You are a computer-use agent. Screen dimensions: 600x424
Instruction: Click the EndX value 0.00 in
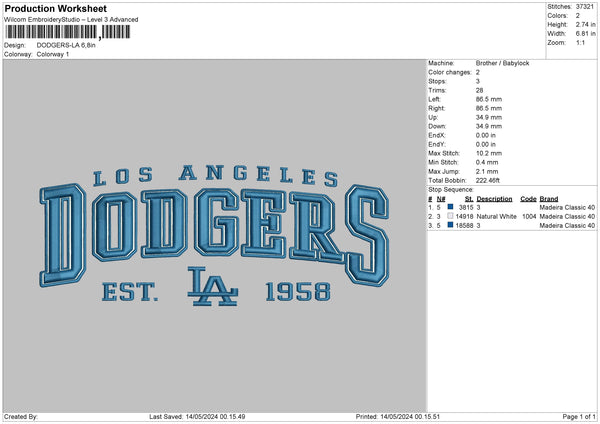pos(486,135)
